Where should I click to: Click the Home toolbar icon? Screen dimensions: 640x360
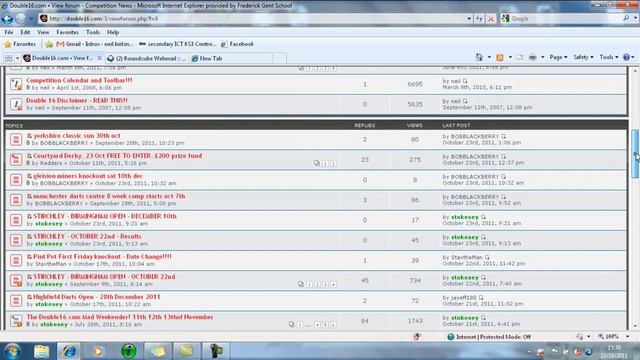(479, 57)
